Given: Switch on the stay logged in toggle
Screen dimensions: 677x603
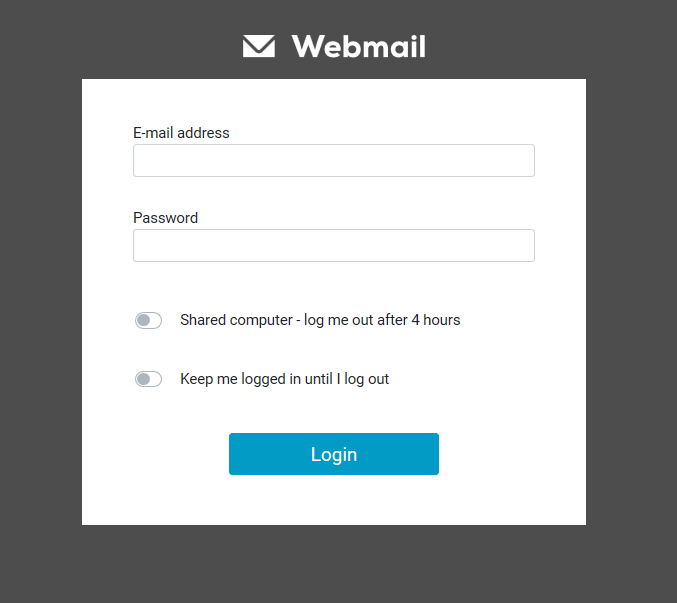Looking at the screenshot, I should pos(148,379).
